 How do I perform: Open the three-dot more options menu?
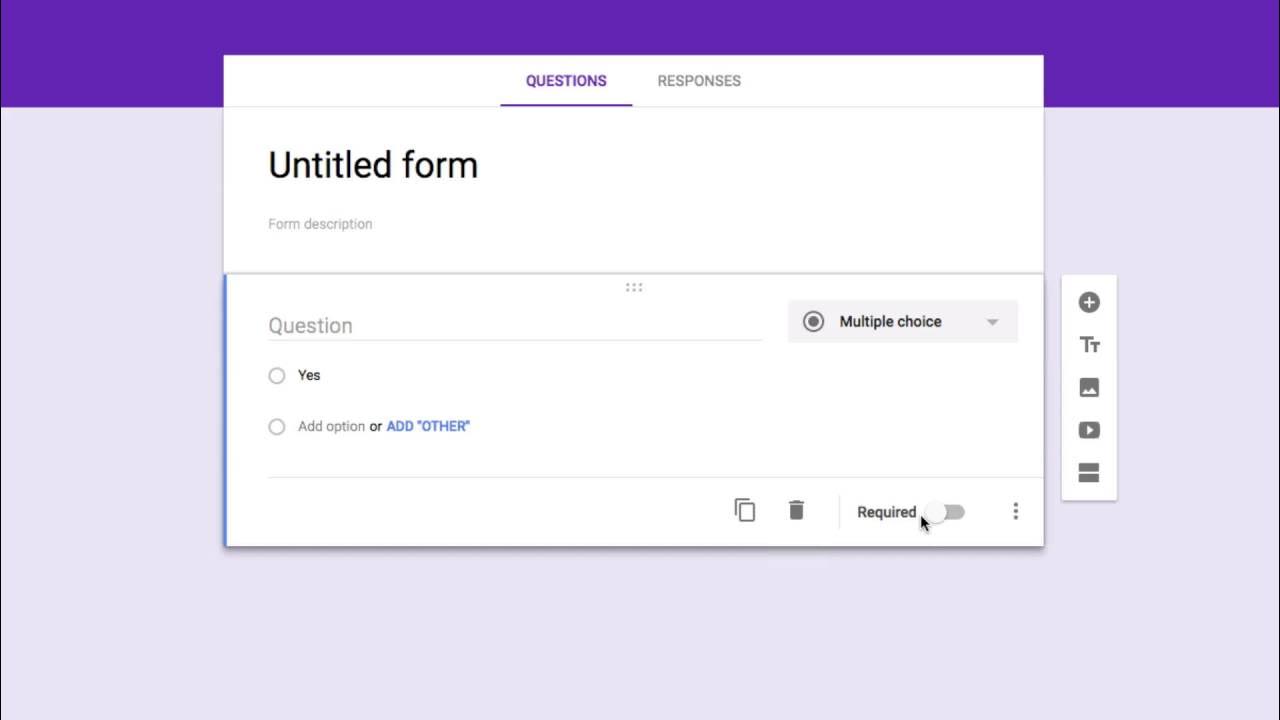[1015, 511]
